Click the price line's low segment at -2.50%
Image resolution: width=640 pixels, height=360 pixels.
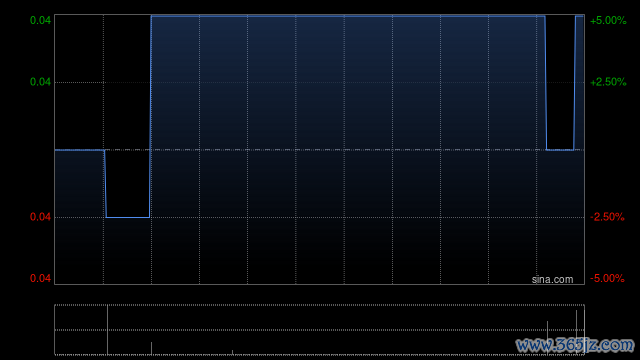point(128,217)
